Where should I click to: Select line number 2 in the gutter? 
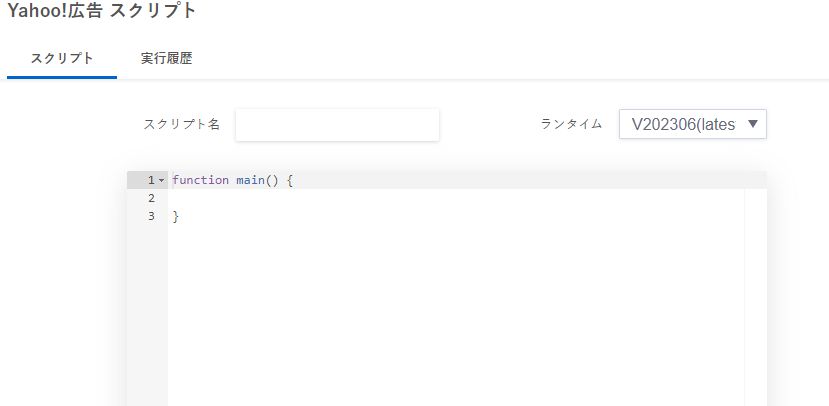(x=151, y=198)
